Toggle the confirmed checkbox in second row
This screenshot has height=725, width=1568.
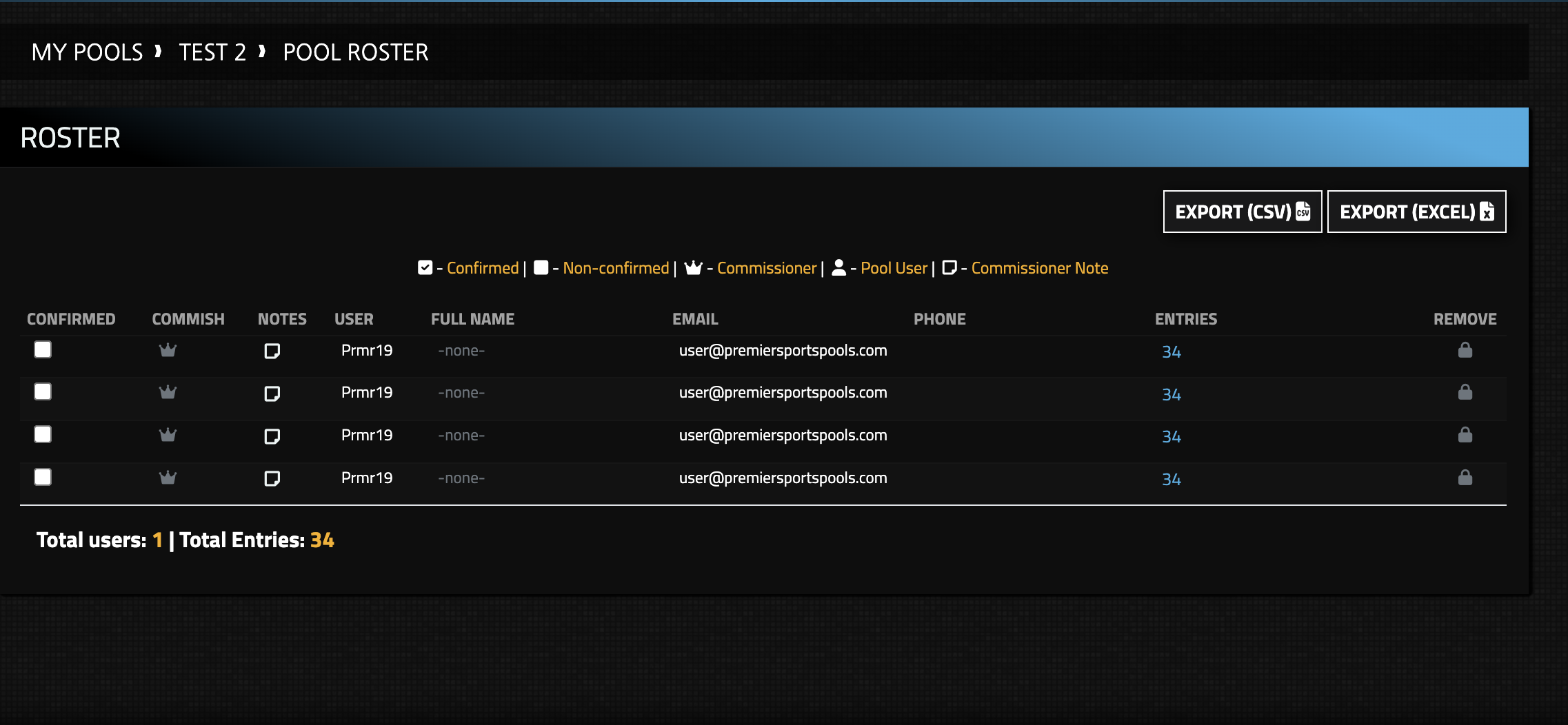[43, 391]
